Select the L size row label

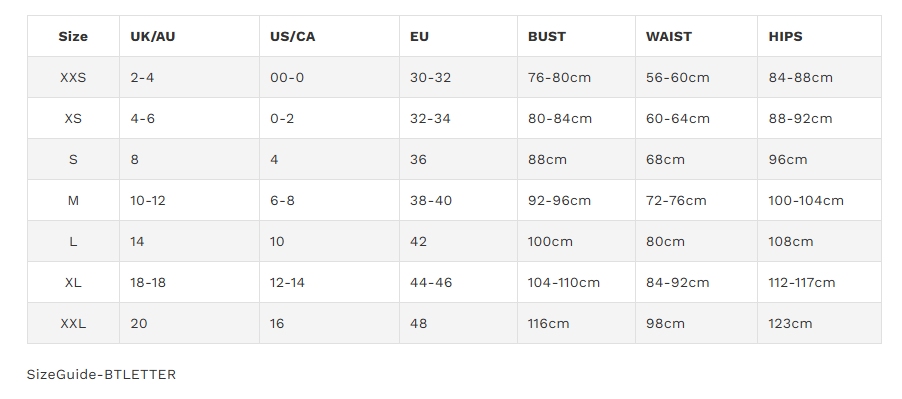[x=73, y=241]
